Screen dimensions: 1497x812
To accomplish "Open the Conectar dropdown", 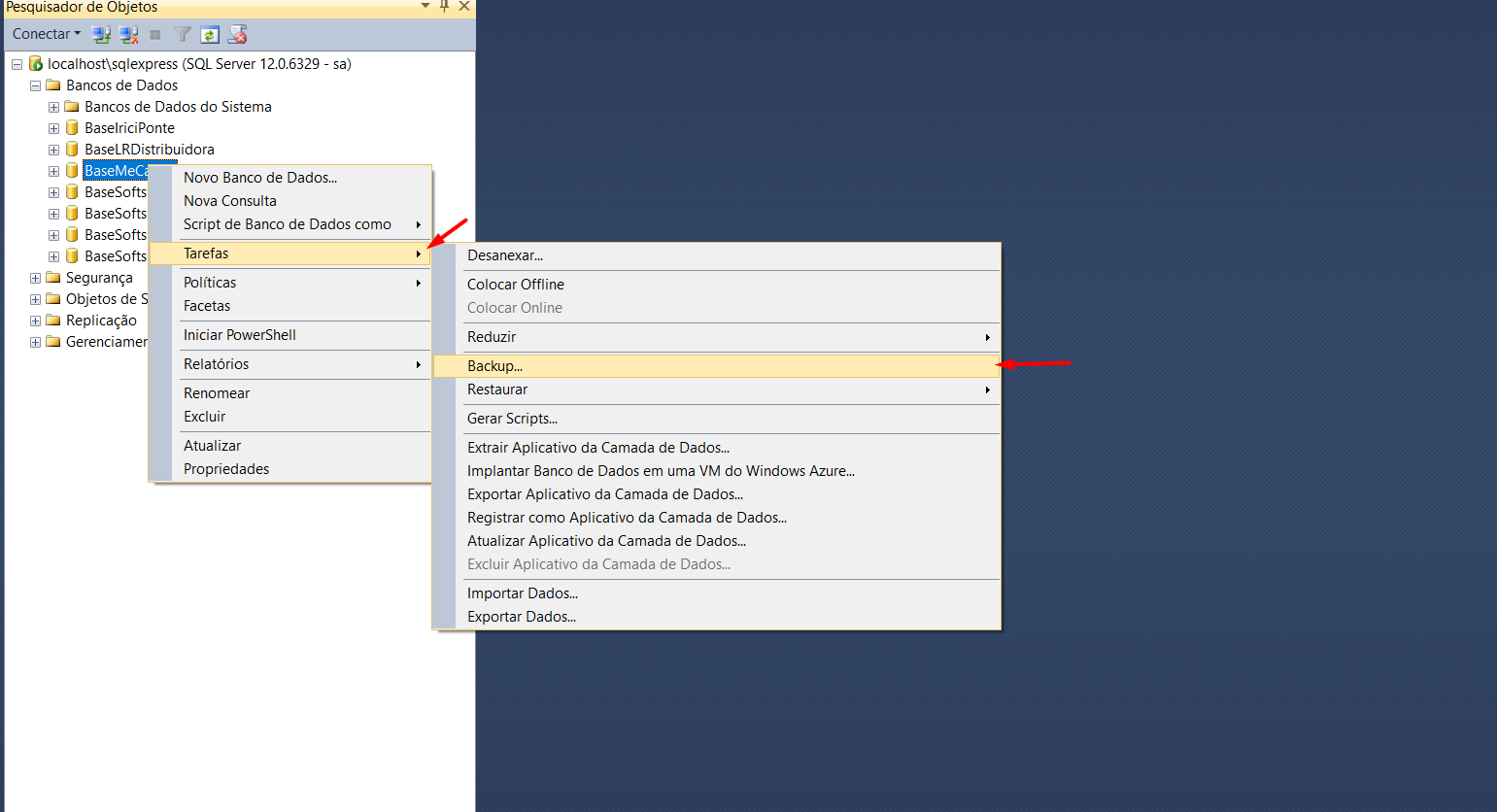I will tap(47, 34).
